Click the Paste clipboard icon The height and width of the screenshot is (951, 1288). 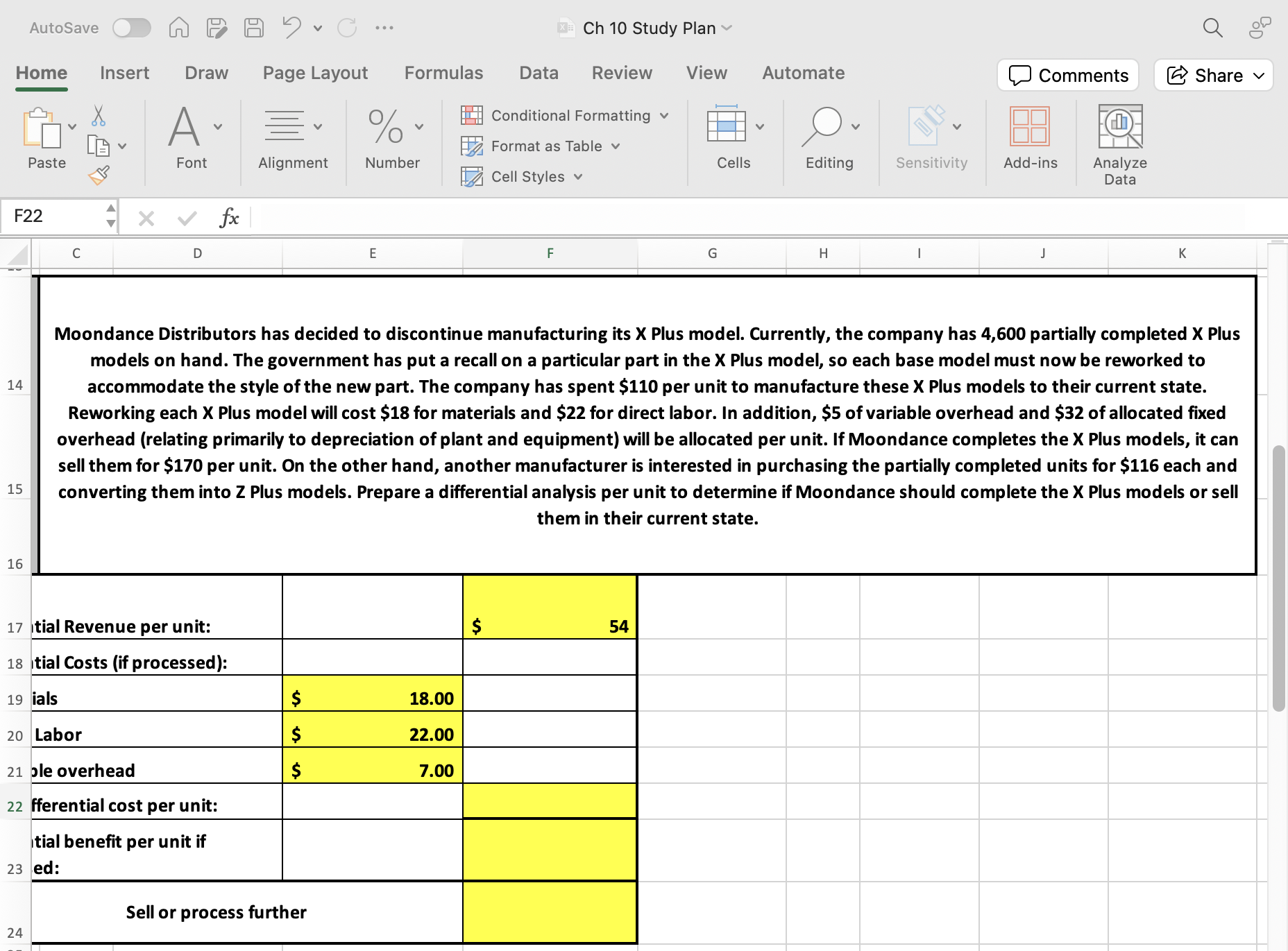(x=42, y=128)
